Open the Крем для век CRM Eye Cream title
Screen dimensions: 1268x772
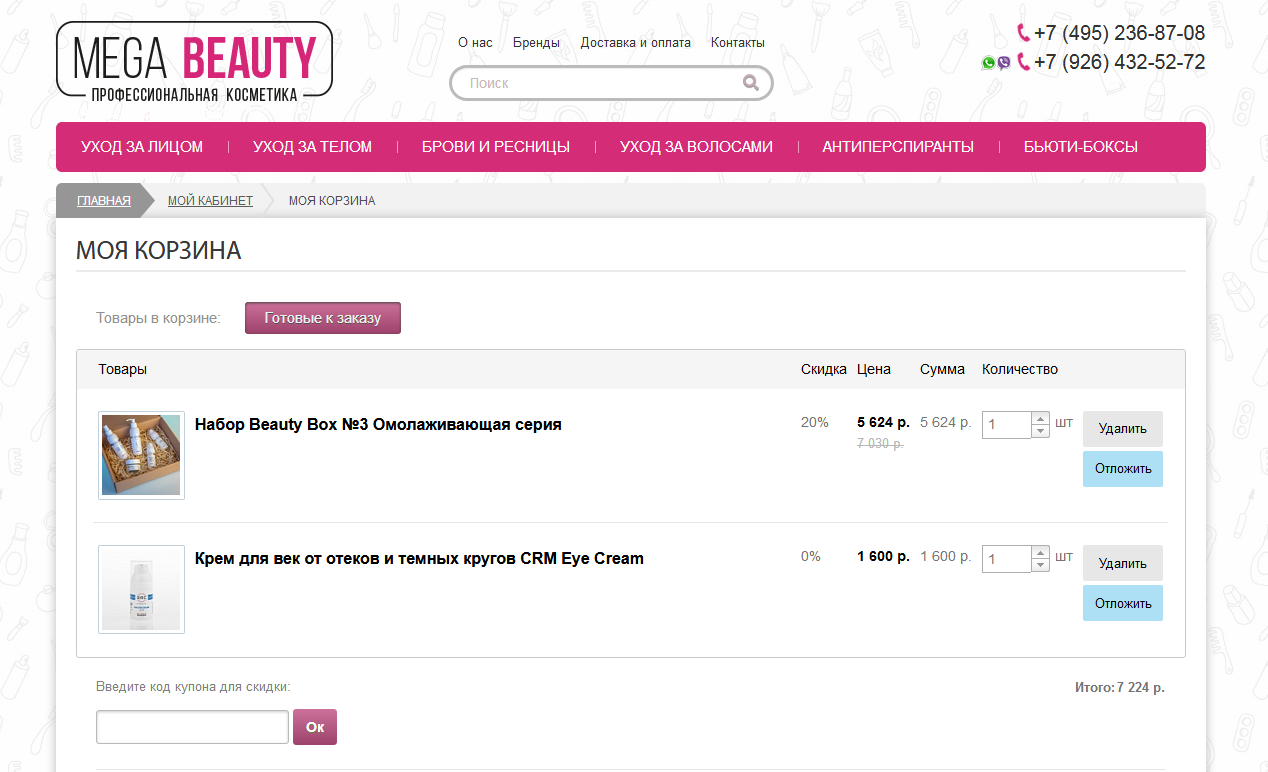(419, 558)
